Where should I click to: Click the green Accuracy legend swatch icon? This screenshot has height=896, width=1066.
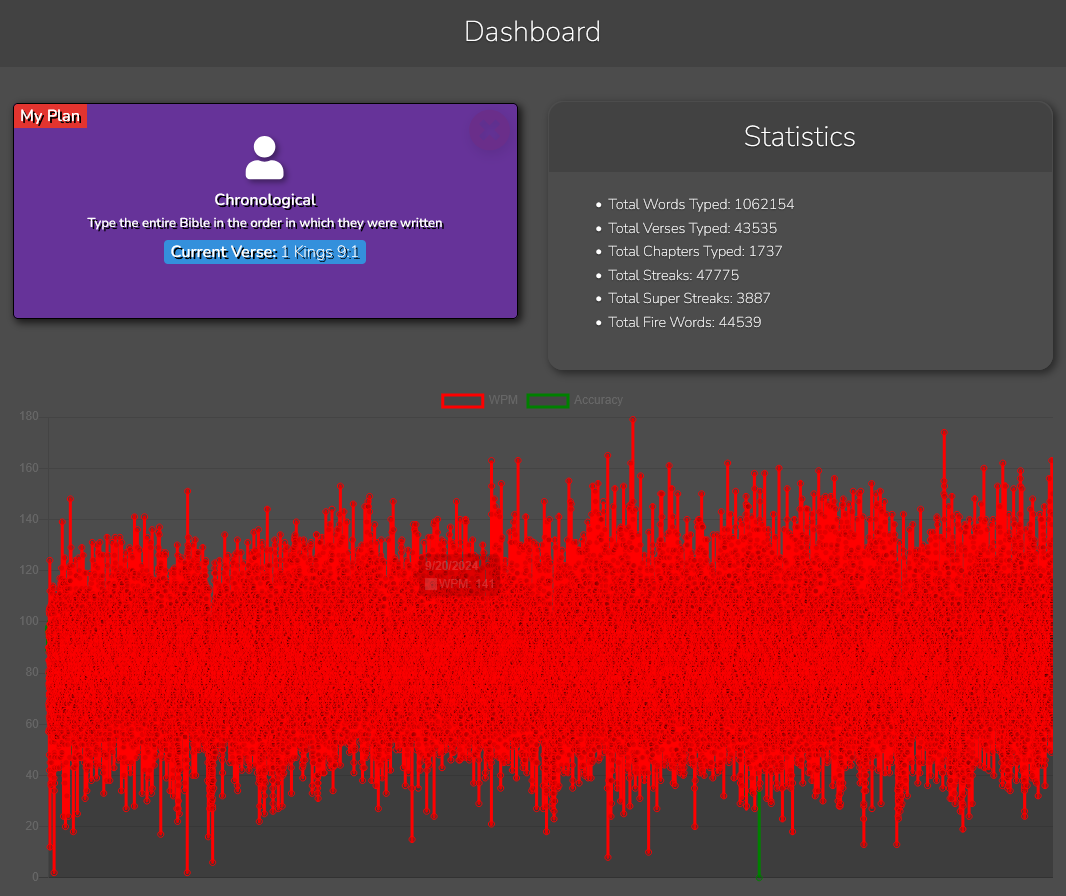[x=547, y=400]
